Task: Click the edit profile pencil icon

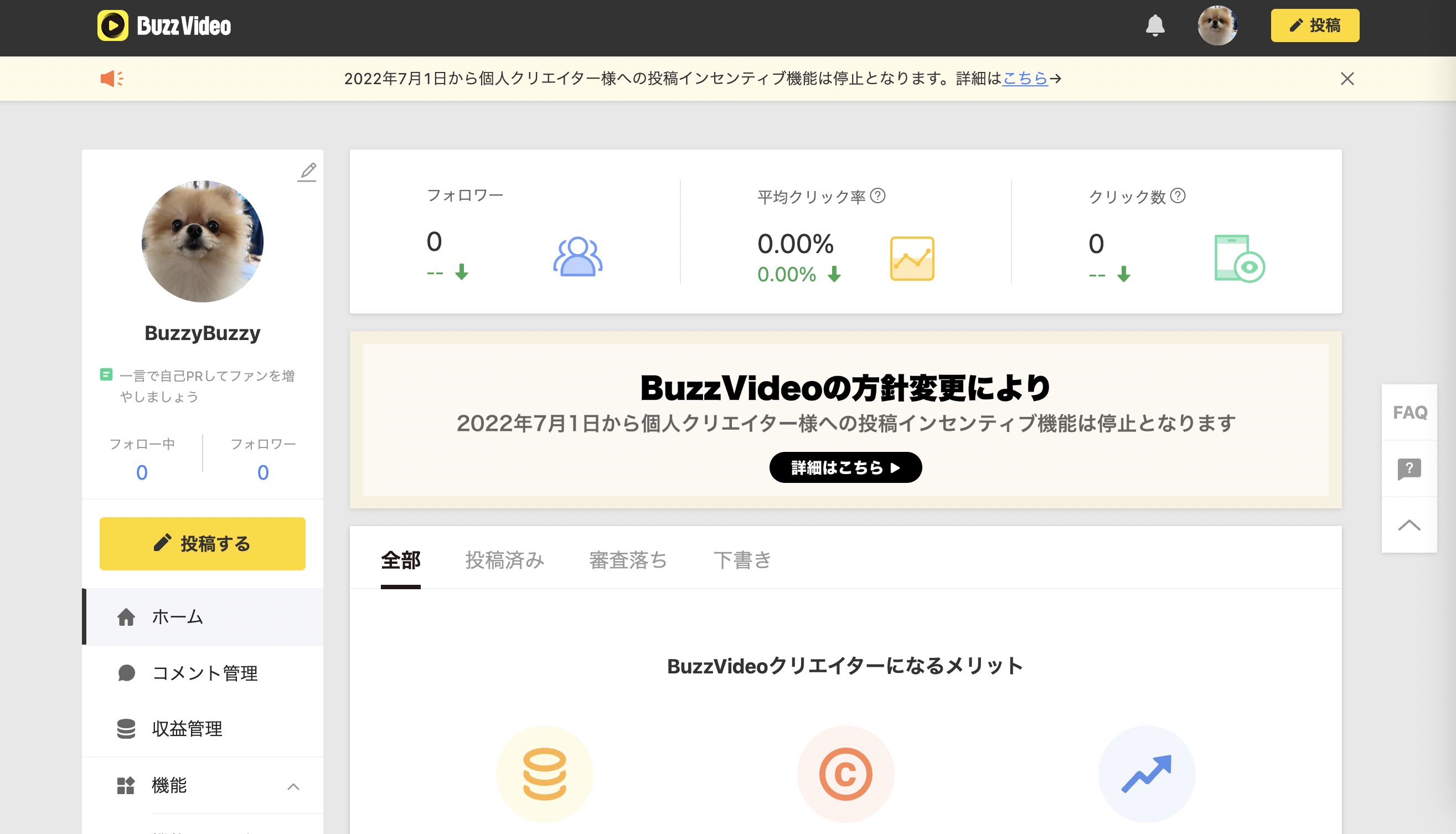Action: tap(307, 172)
